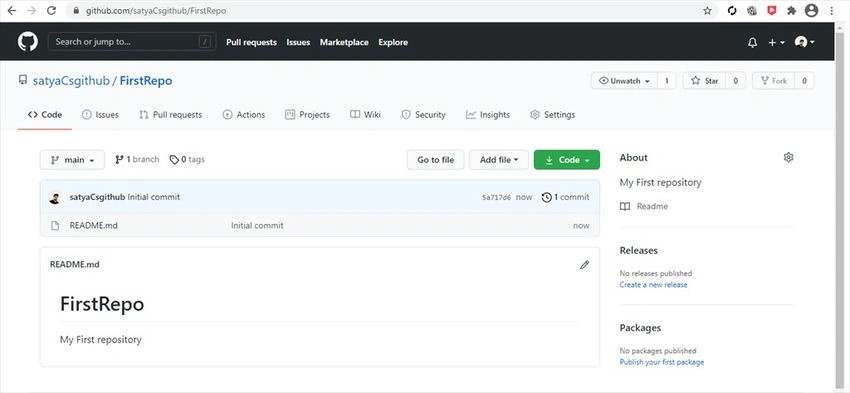850x393 pixels.
Task: Go to Marketplace in header
Action: click(344, 42)
